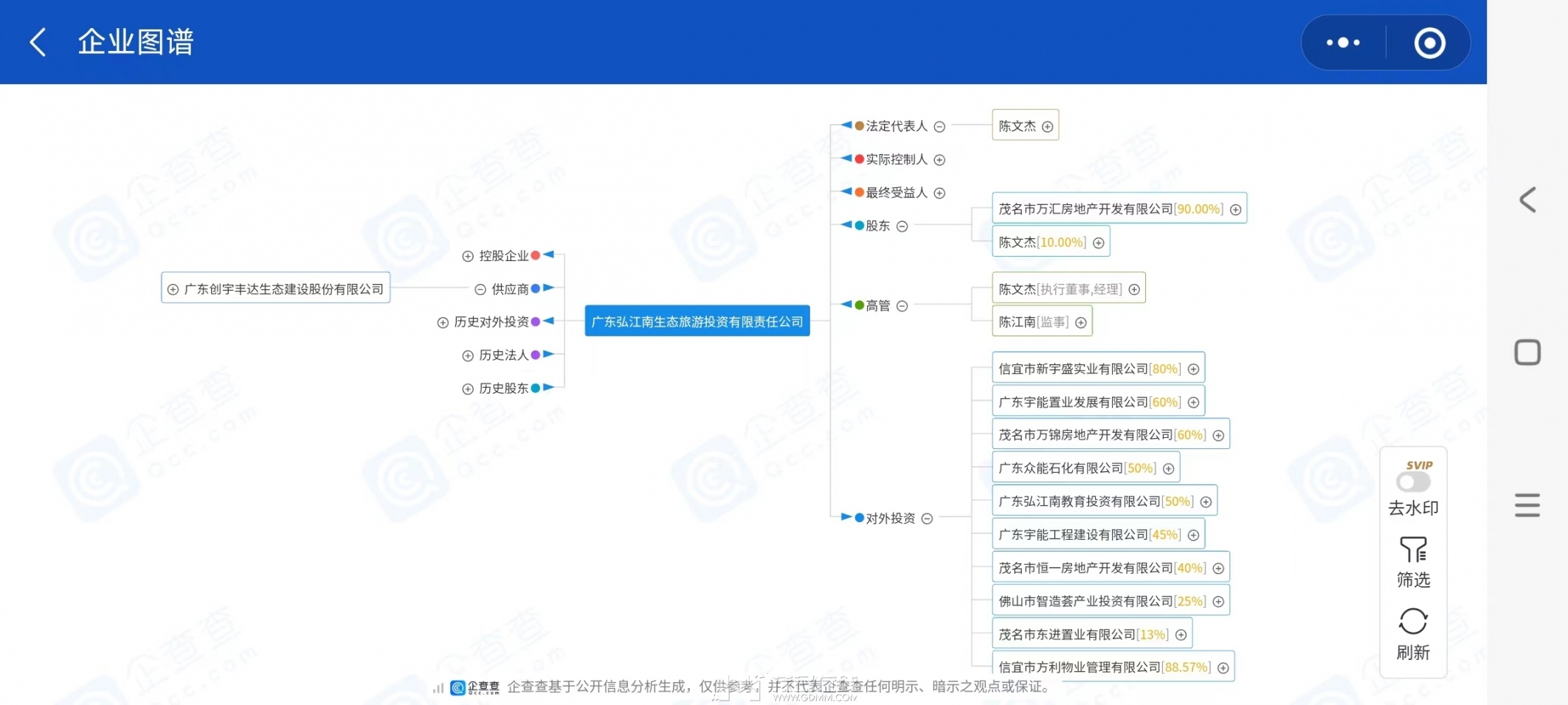Open the 广东创宇丰达生态建设股份有限公司 supplier node
The width and height of the screenshot is (1568, 705).
click(x=276, y=288)
